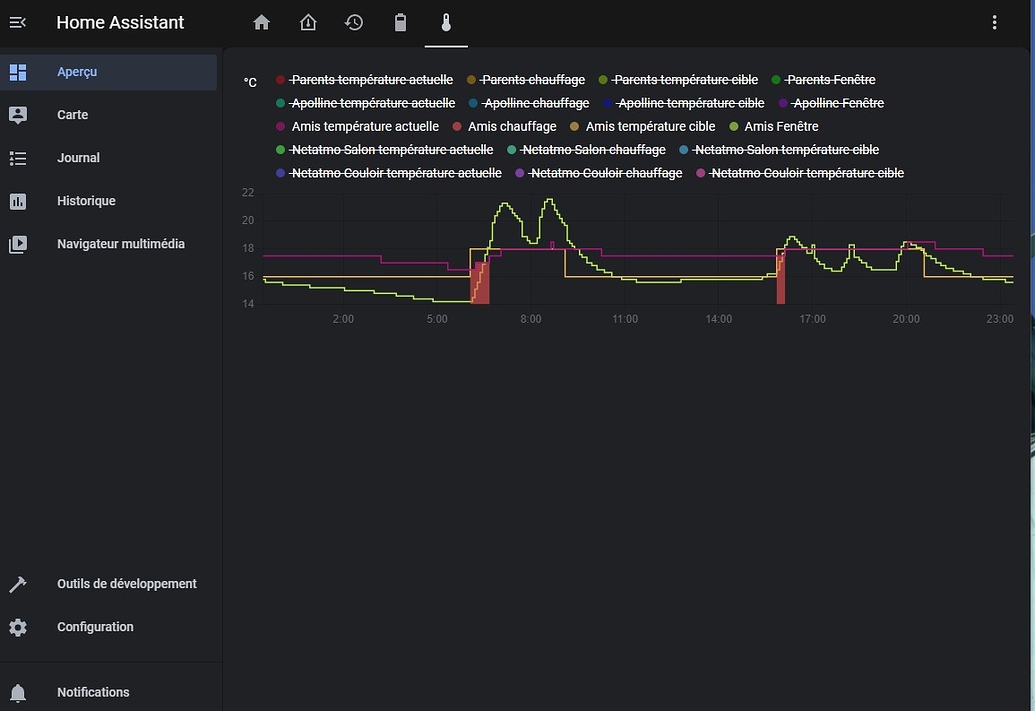Image resolution: width=1035 pixels, height=711 pixels.
Task: Collapse the sidebar with the menu icon
Action: coord(17,22)
